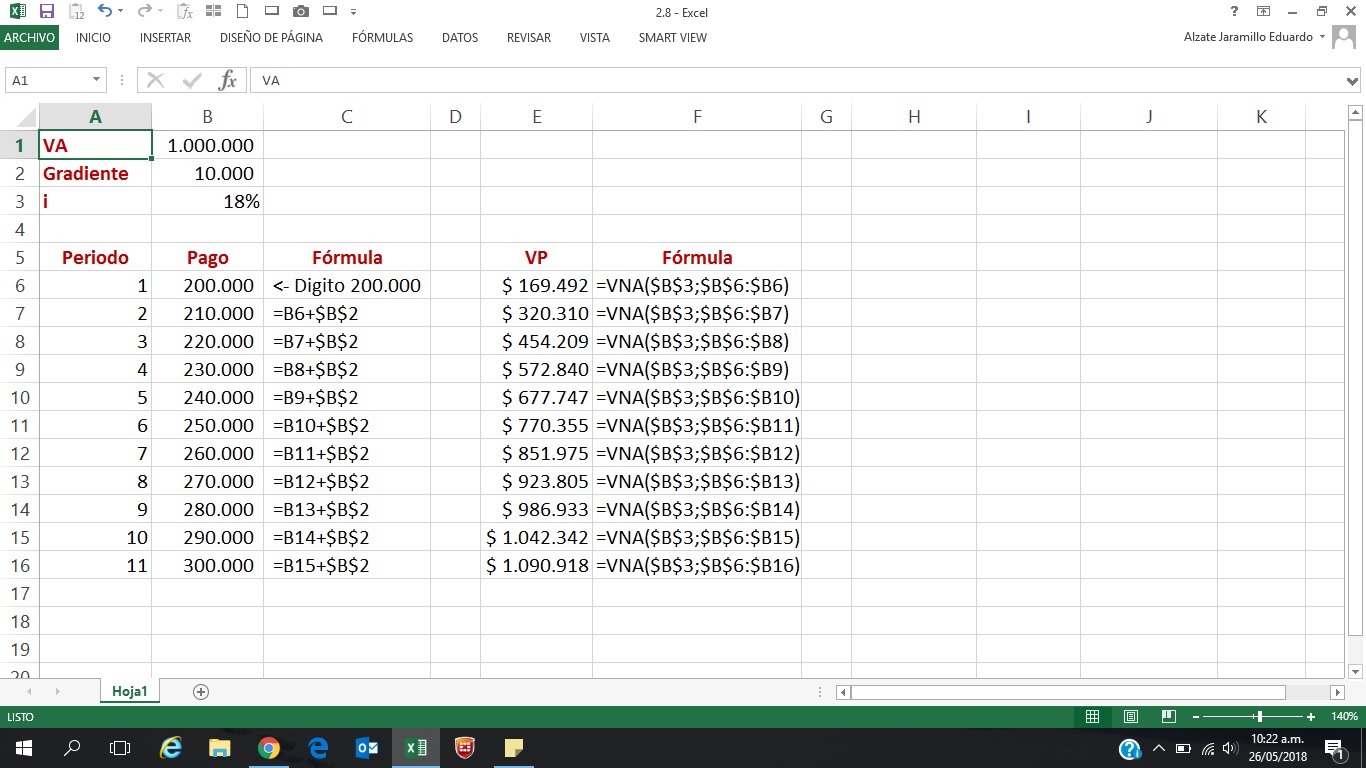This screenshot has height=768, width=1366.
Task: Open the DATOS ribbon tab
Action: [x=459, y=38]
